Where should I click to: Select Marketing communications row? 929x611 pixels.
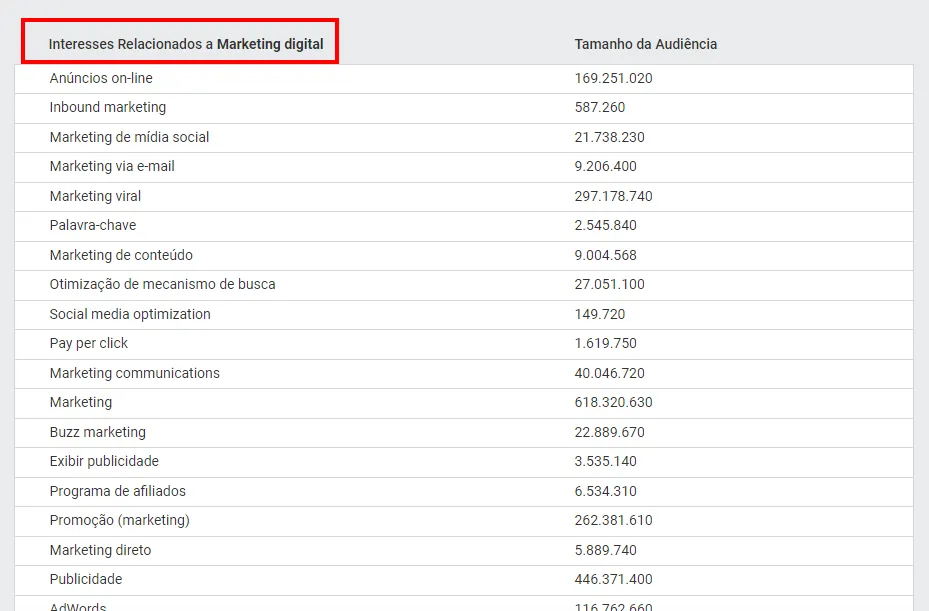tap(133, 373)
